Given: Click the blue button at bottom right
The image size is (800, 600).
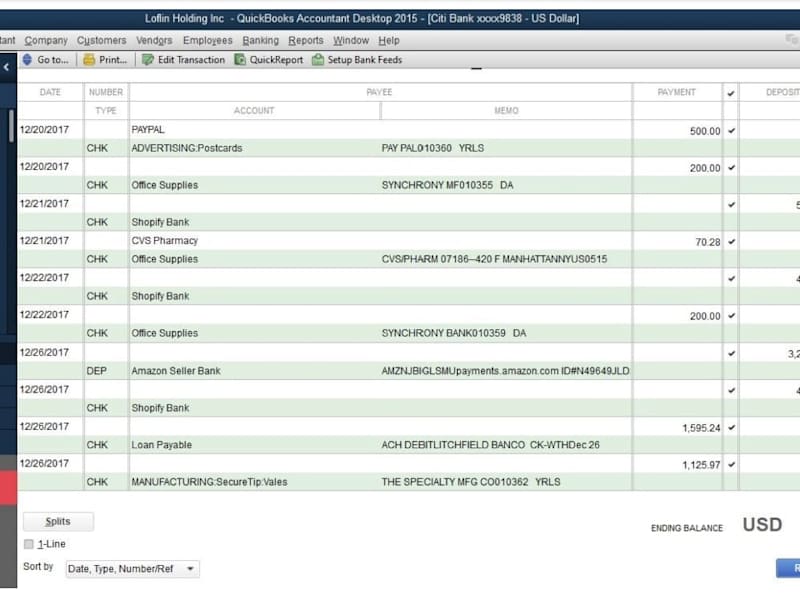Looking at the screenshot, I should (x=788, y=568).
